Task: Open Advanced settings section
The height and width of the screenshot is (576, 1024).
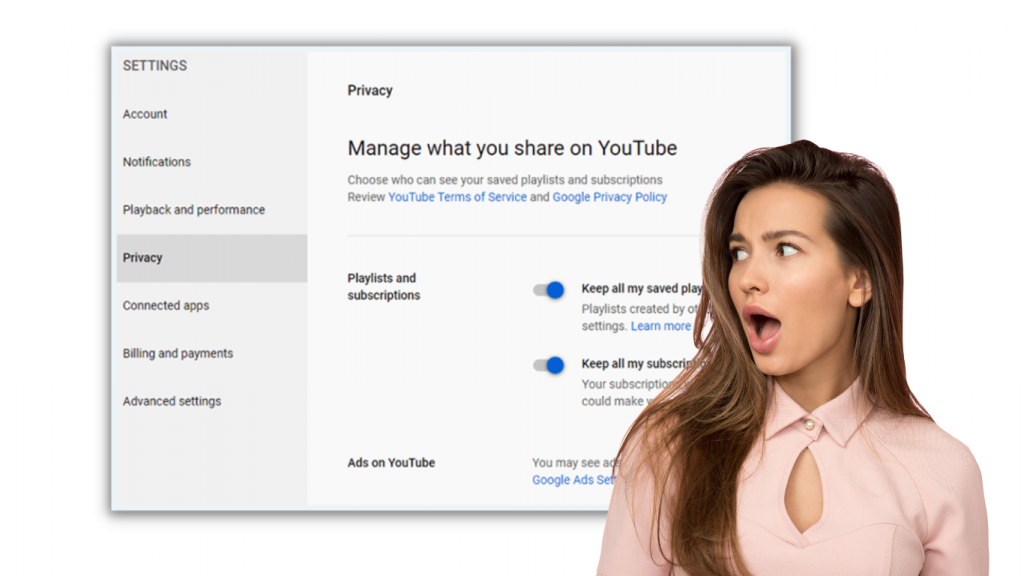Action: pyautogui.click(x=172, y=401)
